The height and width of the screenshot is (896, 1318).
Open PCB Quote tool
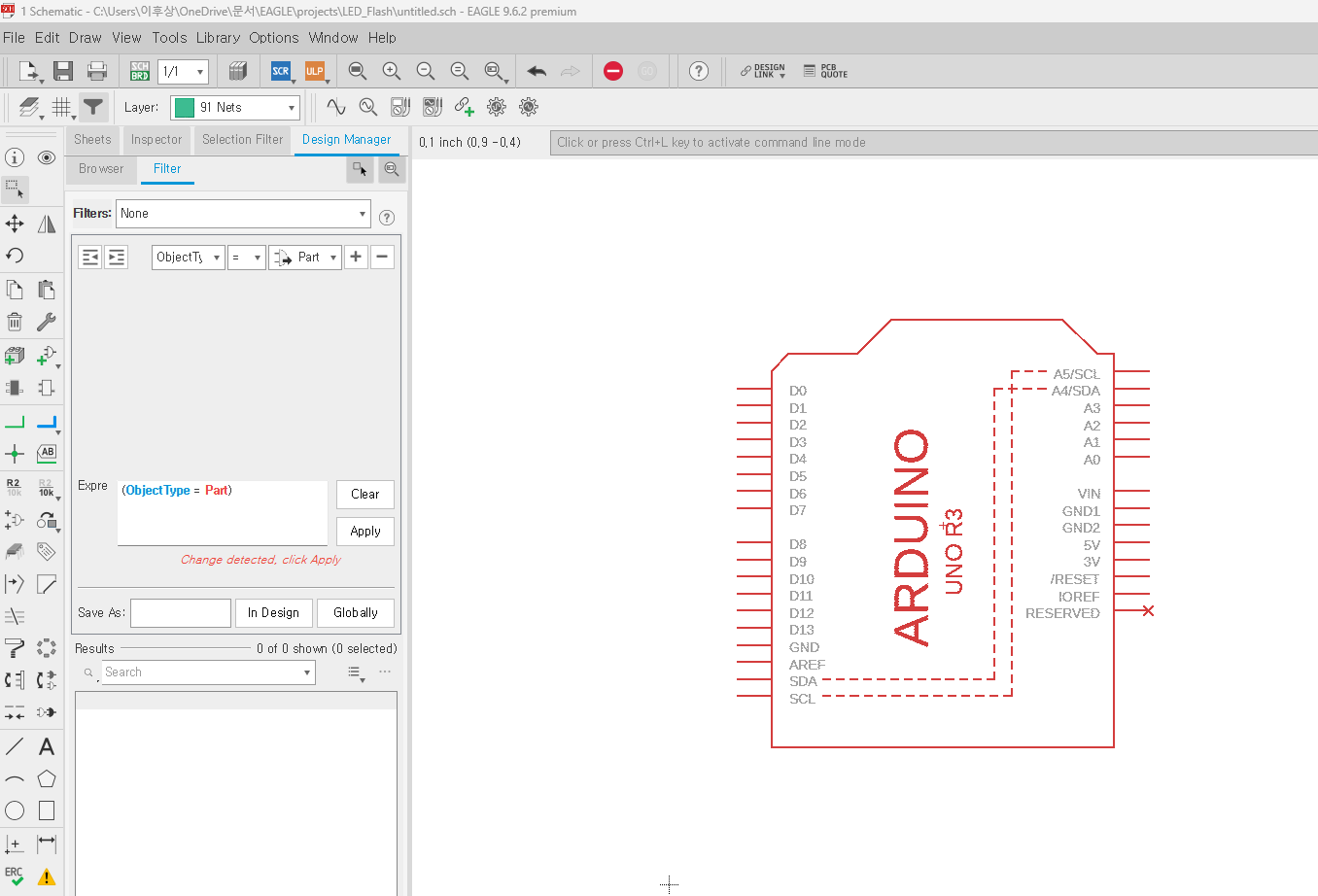pyautogui.click(x=825, y=71)
